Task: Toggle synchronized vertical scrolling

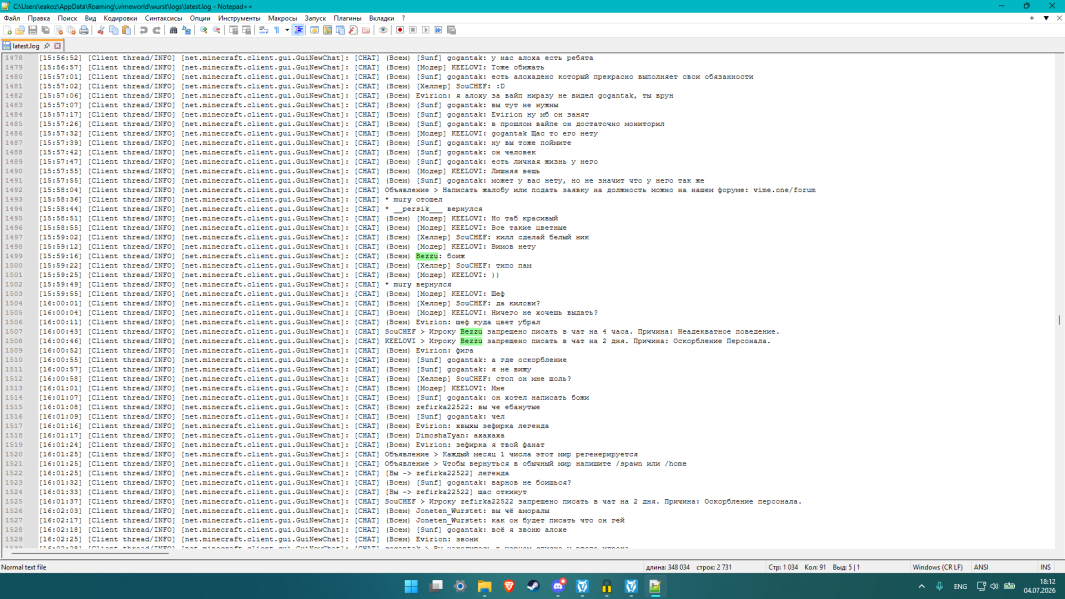Action: point(234,30)
